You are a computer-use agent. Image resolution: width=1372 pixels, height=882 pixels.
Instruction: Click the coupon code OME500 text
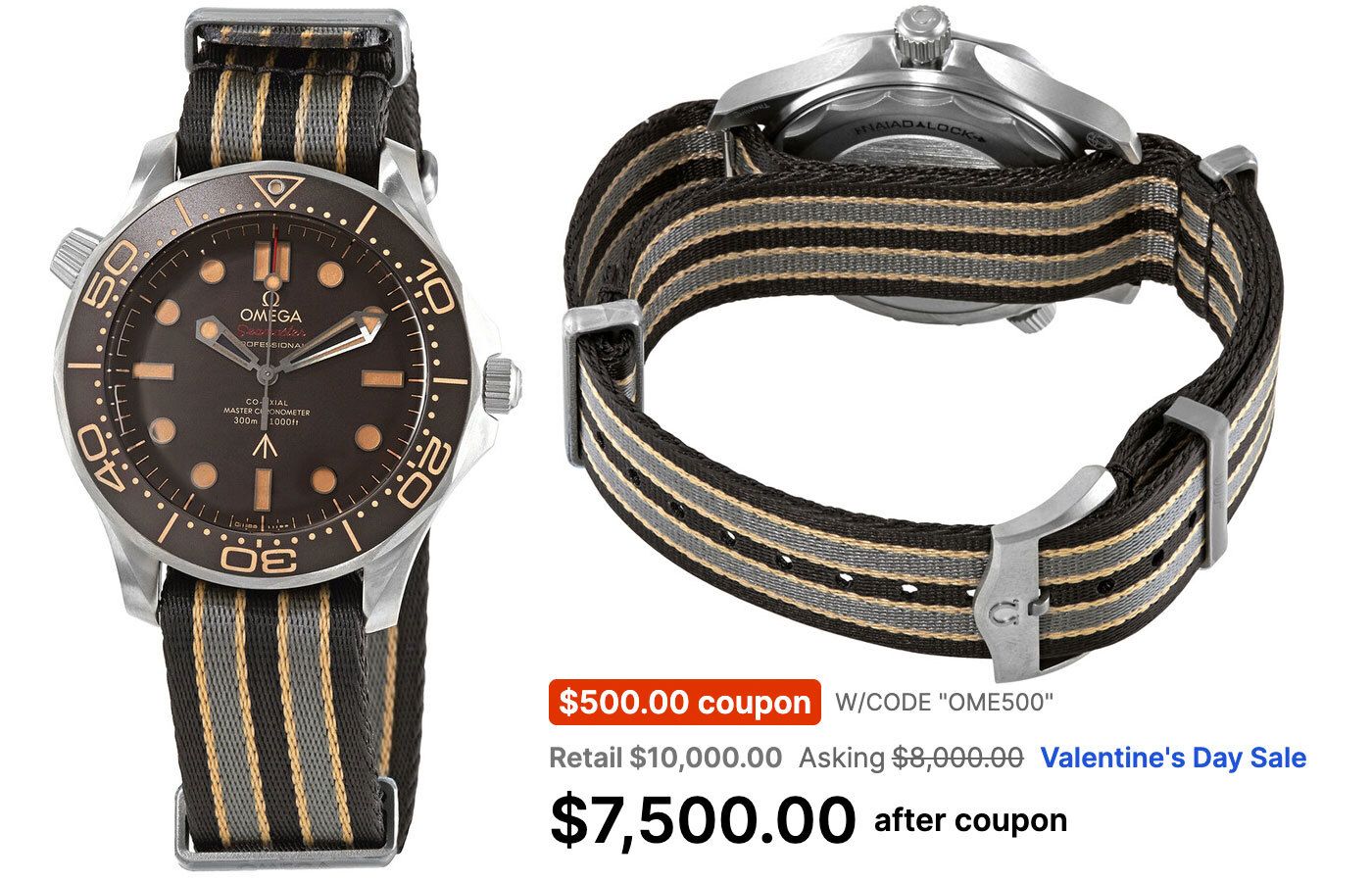coord(944,702)
